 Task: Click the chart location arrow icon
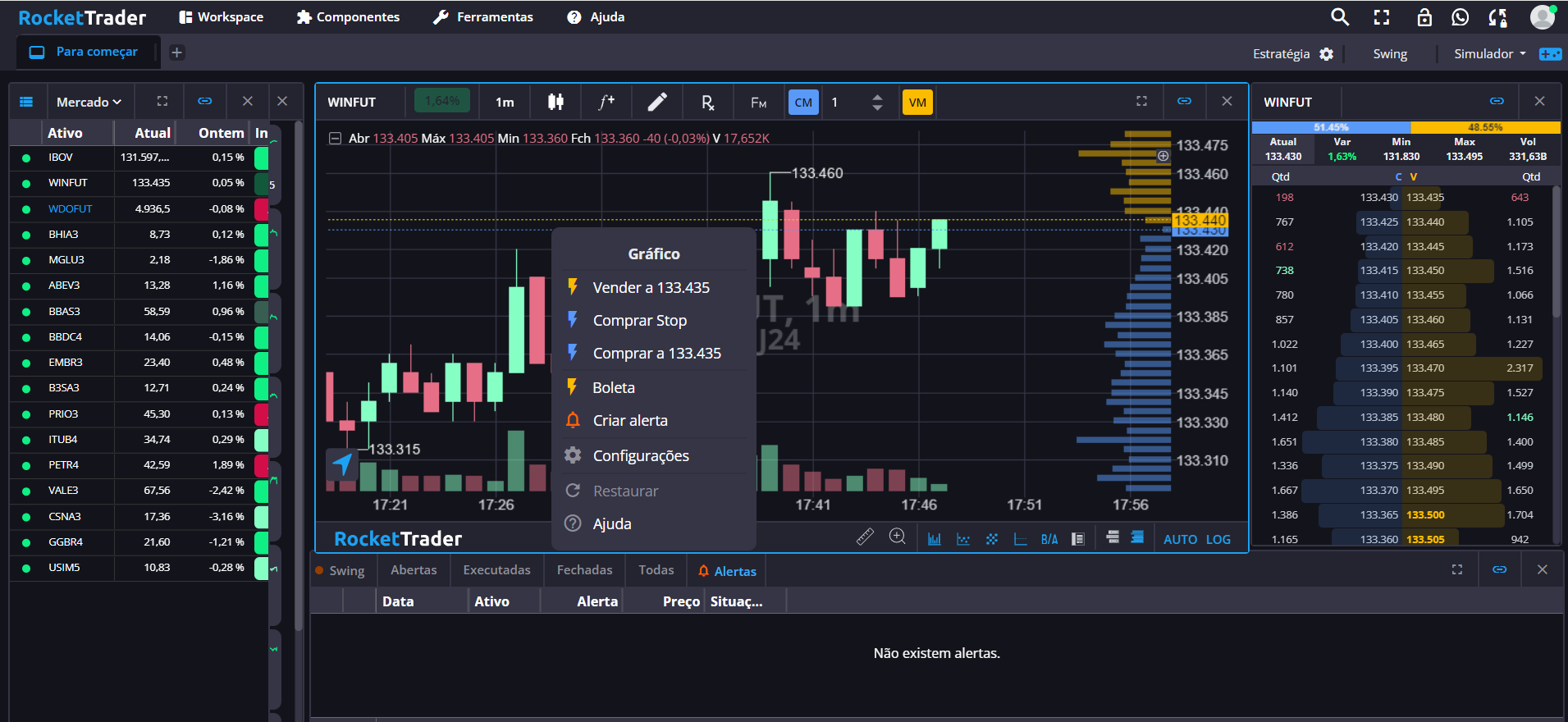342,464
